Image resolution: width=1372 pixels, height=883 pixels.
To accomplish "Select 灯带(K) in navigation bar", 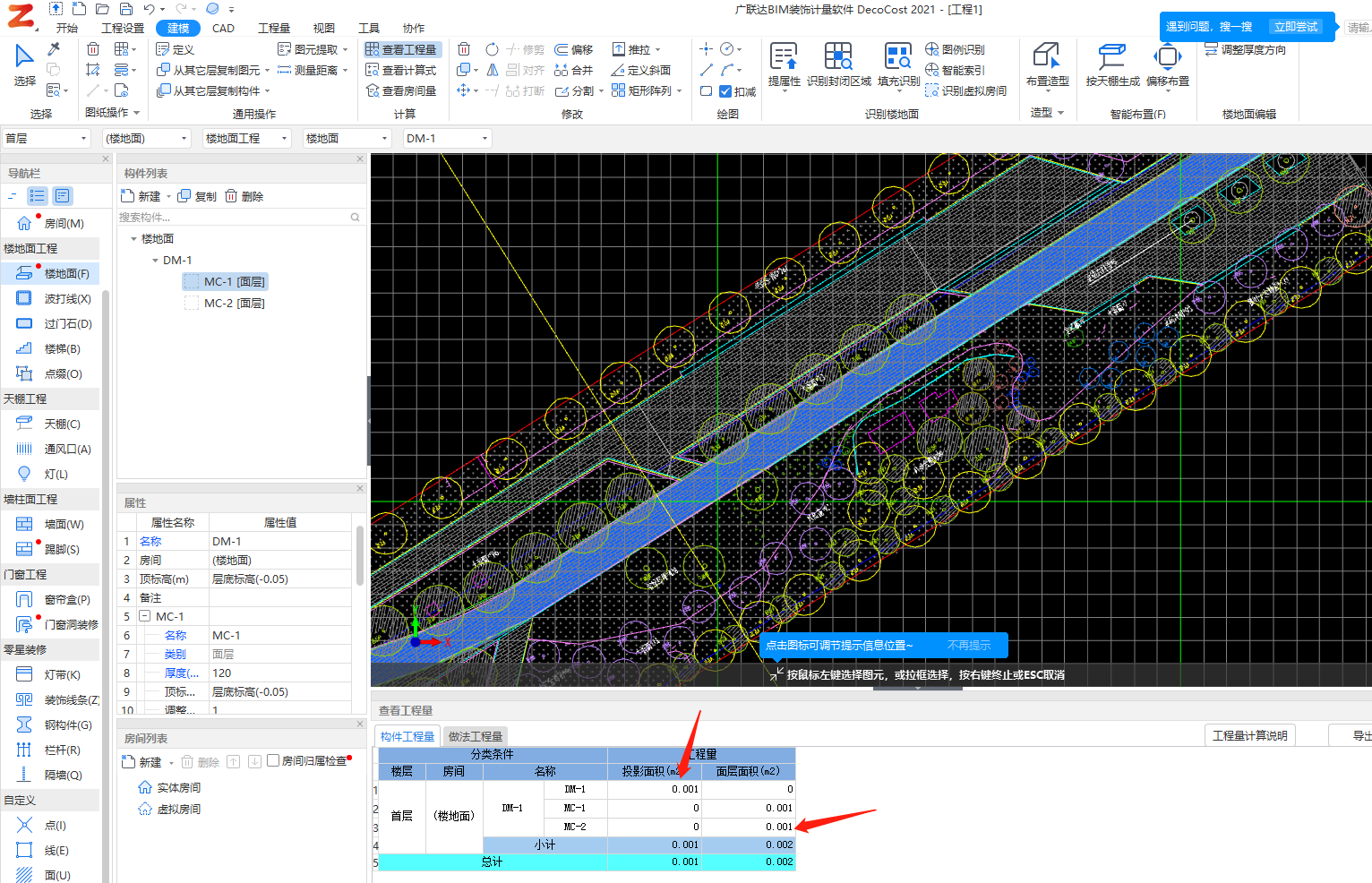I will pyautogui.click(x=49, y=674).
